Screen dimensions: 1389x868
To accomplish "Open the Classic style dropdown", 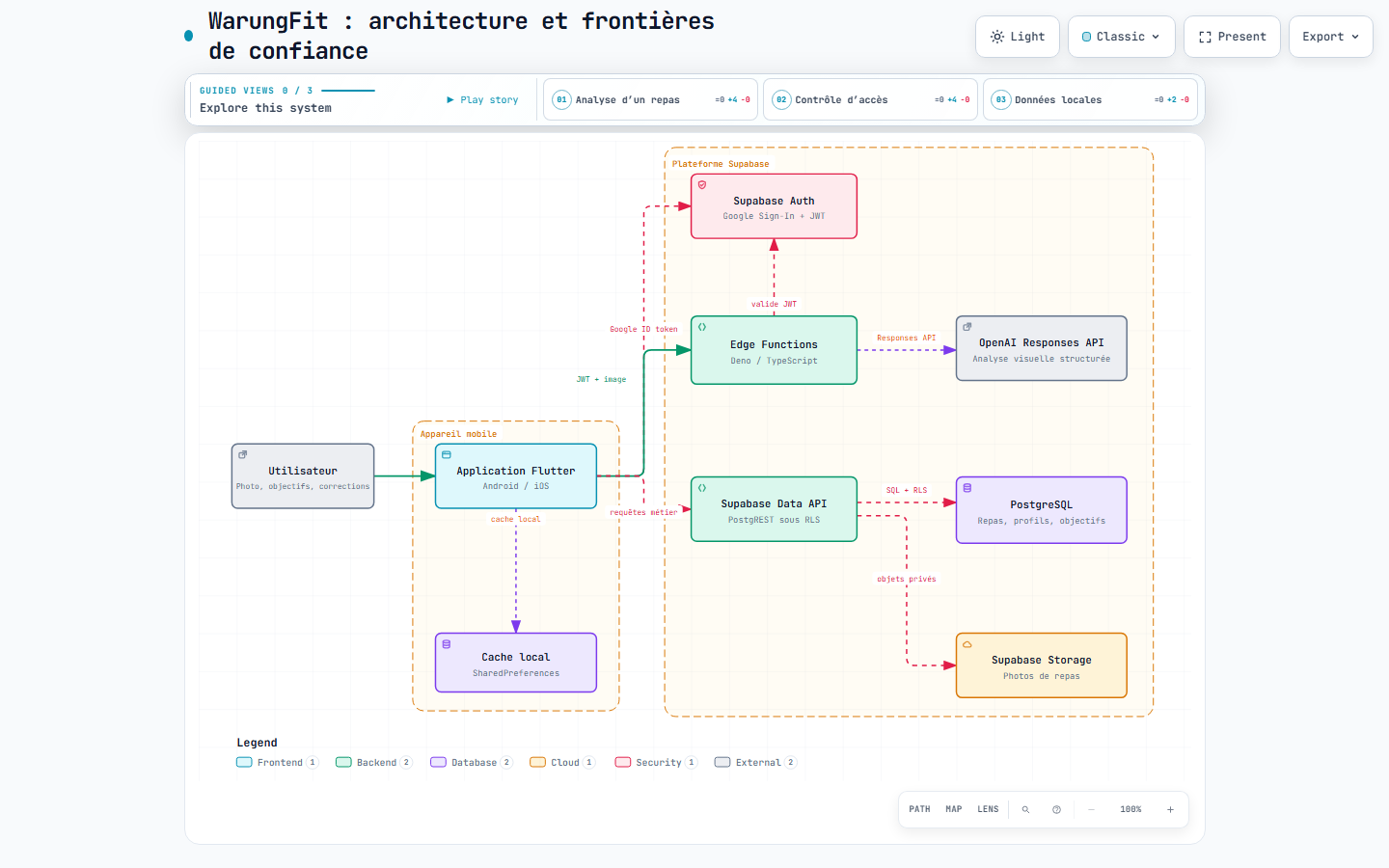I will [x=1122, y=37].
